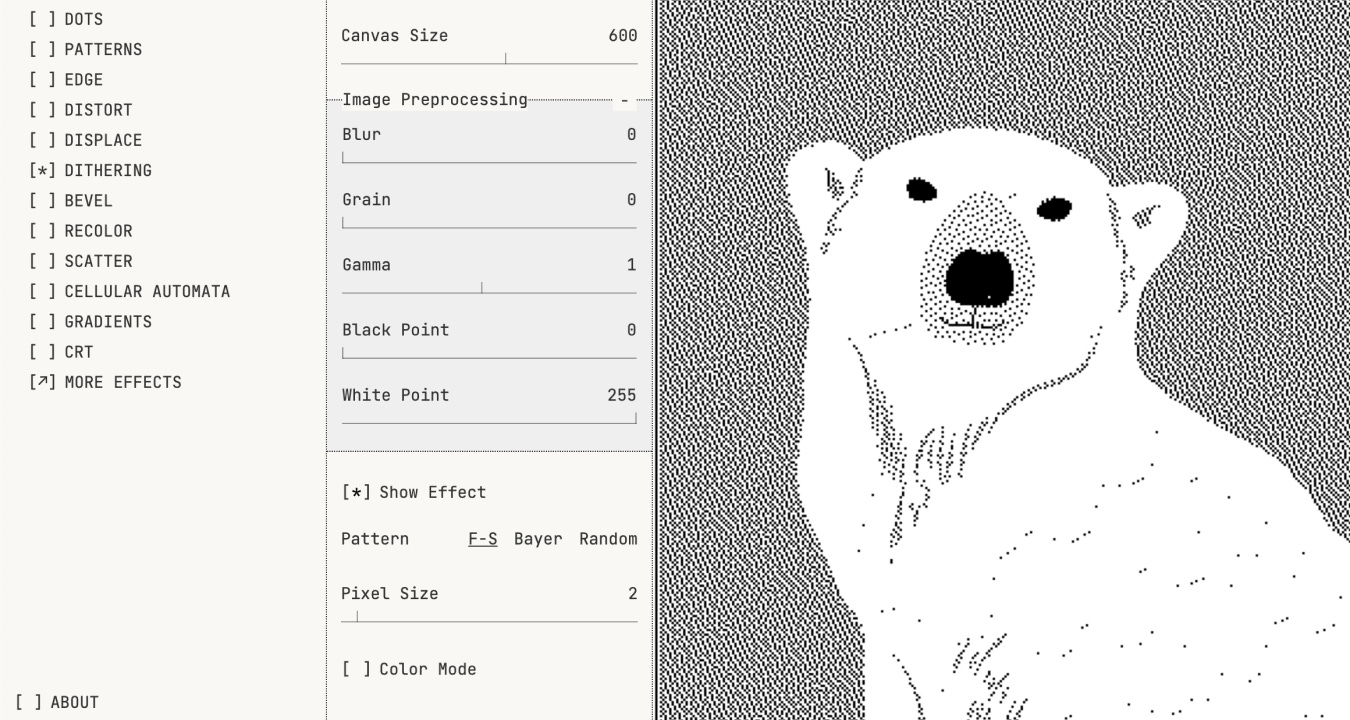Choose the BEVEL effect
1350x720 pixels.
click(71, 200)
